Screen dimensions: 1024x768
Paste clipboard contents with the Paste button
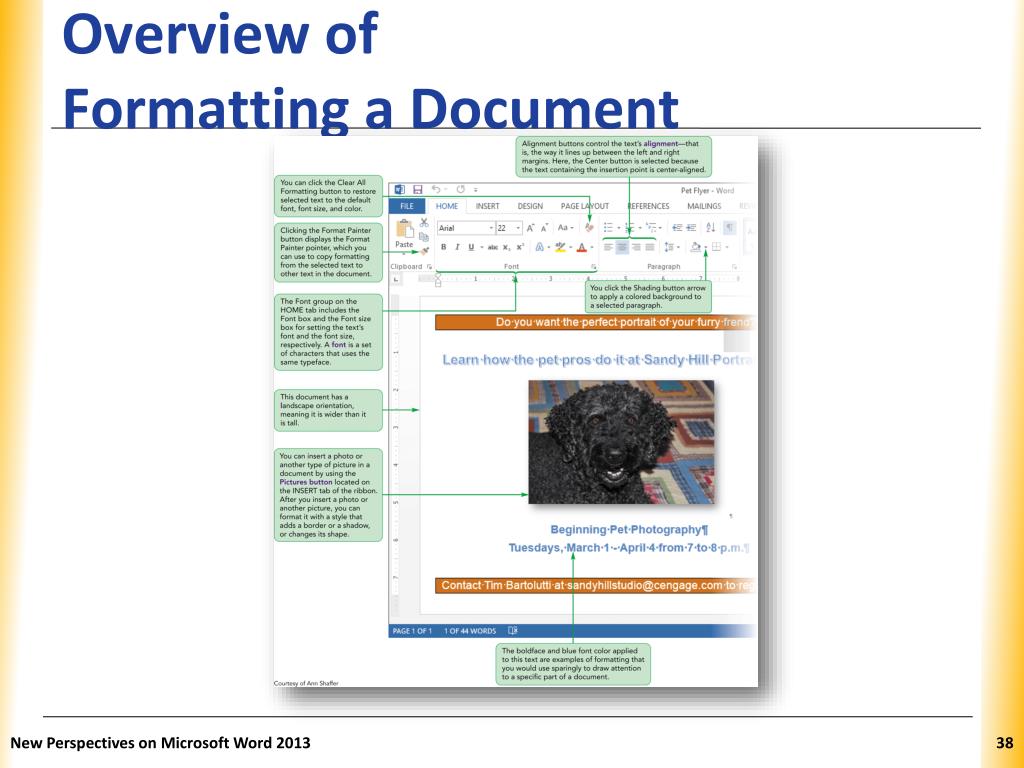click(404, 234)
